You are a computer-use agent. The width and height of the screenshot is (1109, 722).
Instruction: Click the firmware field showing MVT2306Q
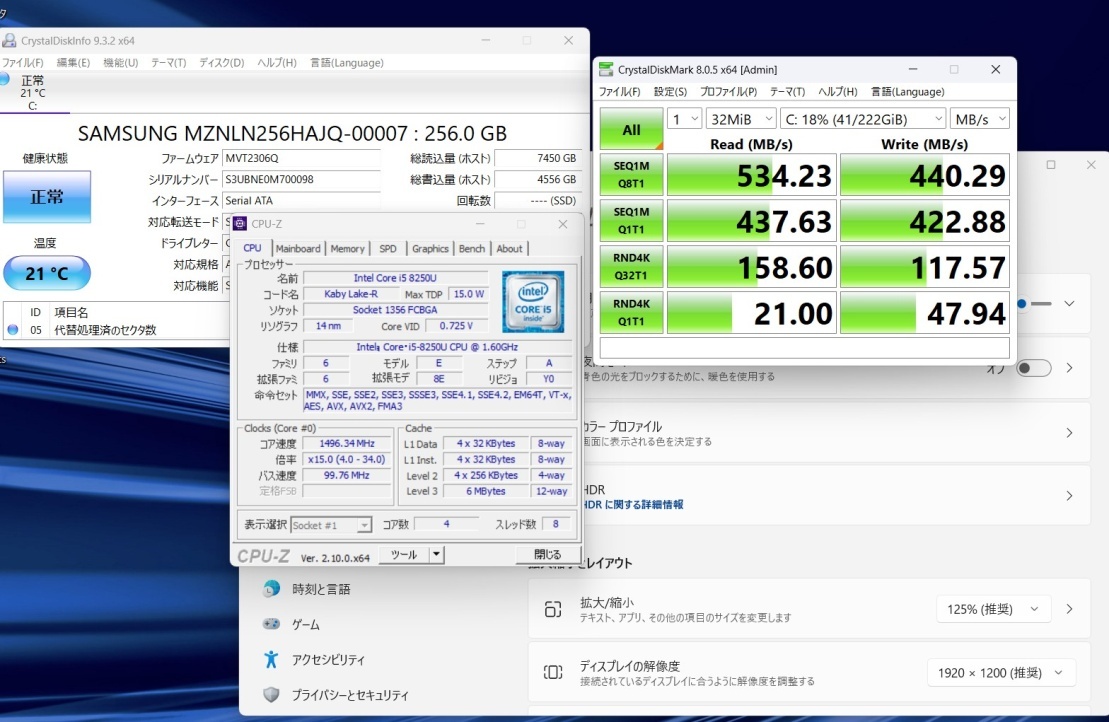point(301,158)
